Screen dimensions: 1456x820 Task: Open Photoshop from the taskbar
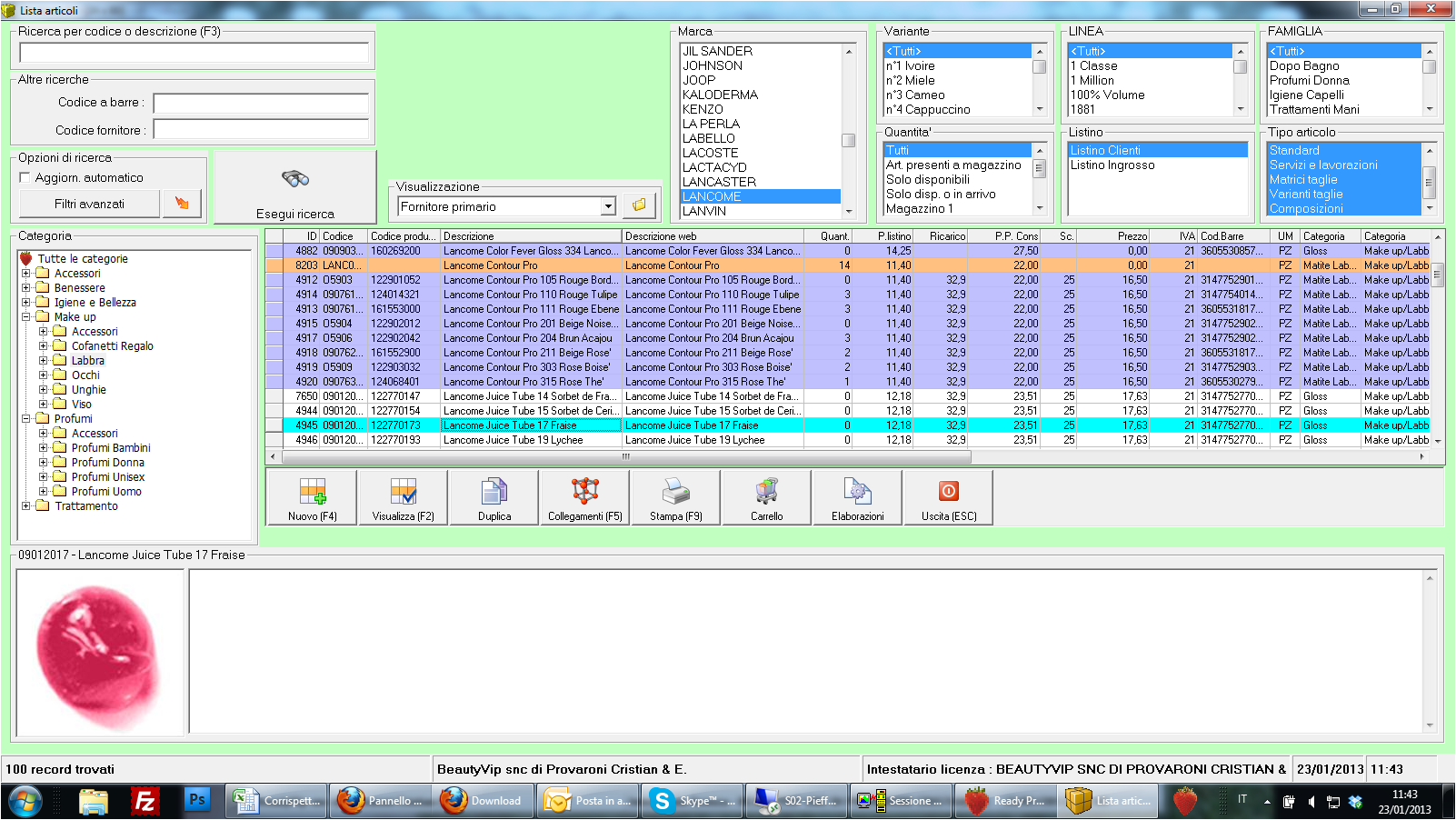coord(196,801)
